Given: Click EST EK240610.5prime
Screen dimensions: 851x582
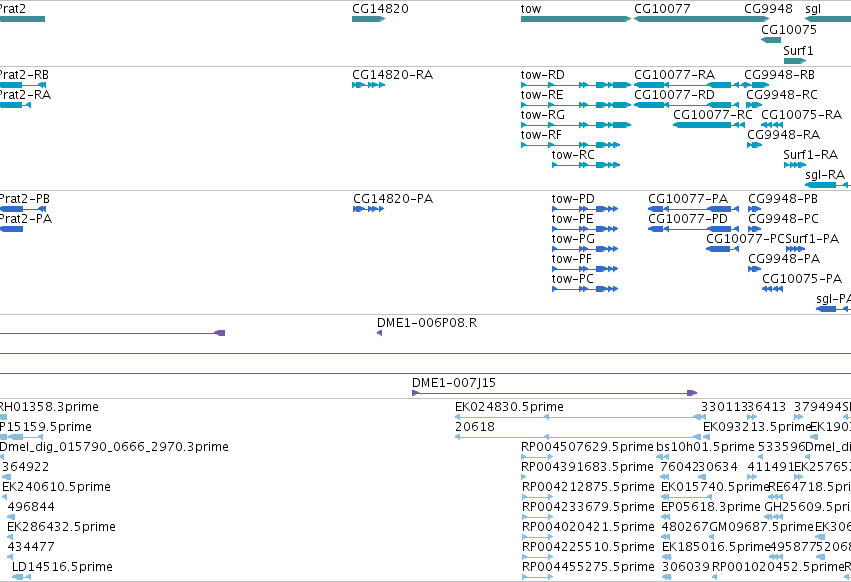Looking at the screenshot, I should 4,497.
